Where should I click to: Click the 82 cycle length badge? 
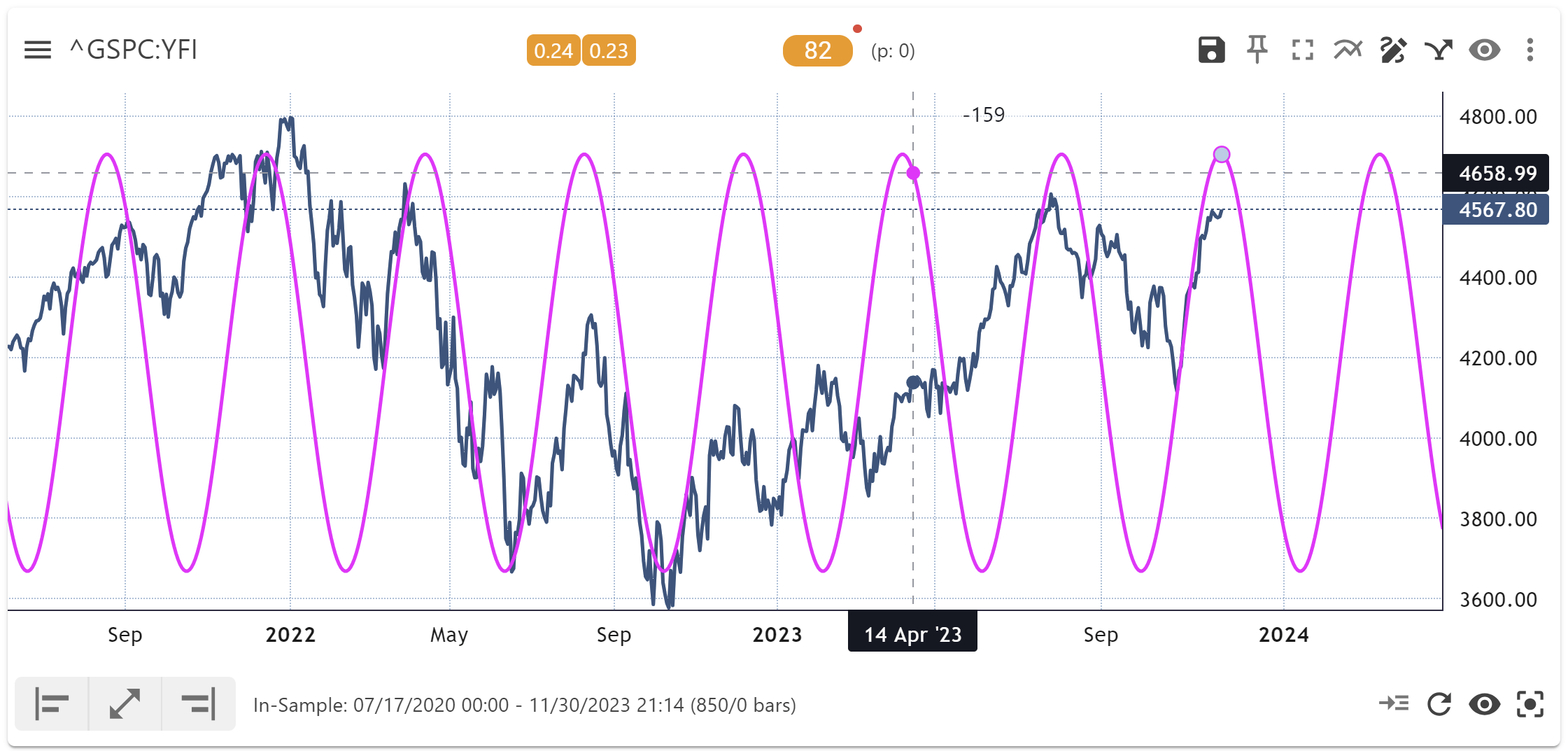point(817,50)
